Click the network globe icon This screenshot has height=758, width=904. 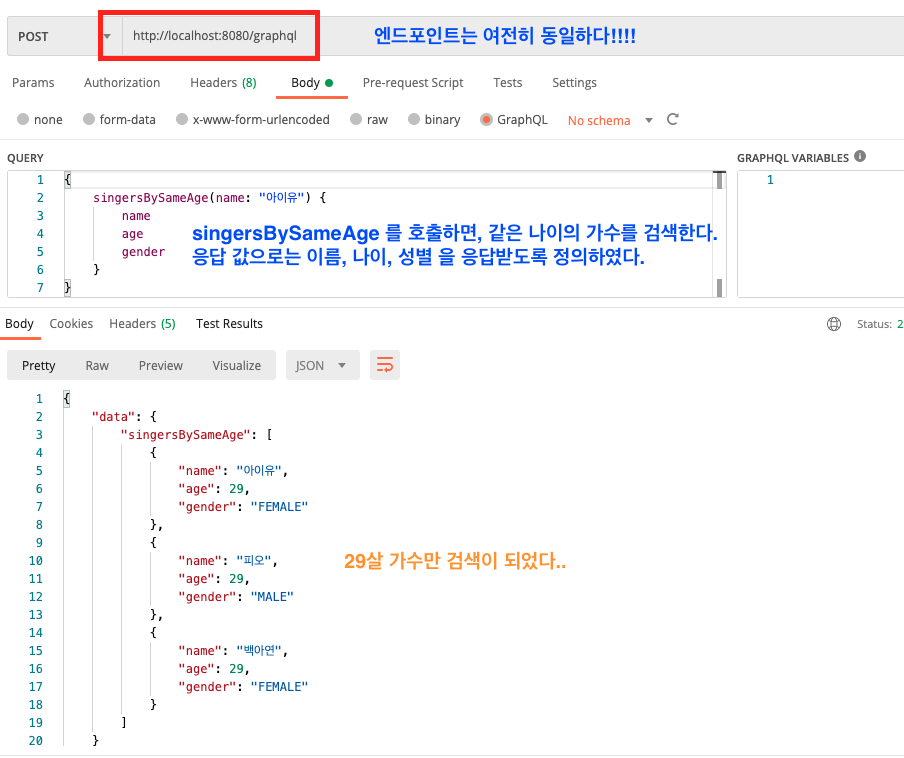(834, 324)
